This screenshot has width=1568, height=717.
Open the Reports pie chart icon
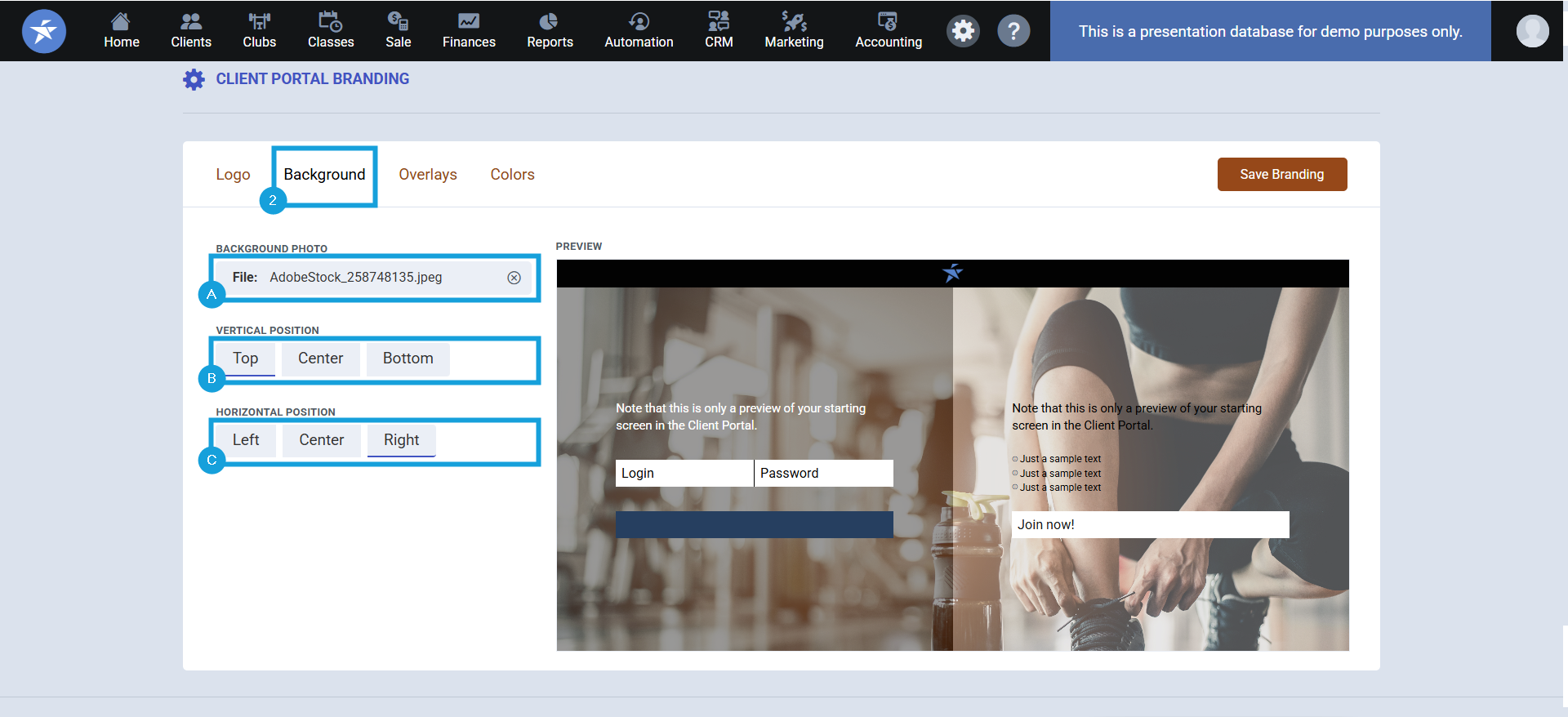549,21
